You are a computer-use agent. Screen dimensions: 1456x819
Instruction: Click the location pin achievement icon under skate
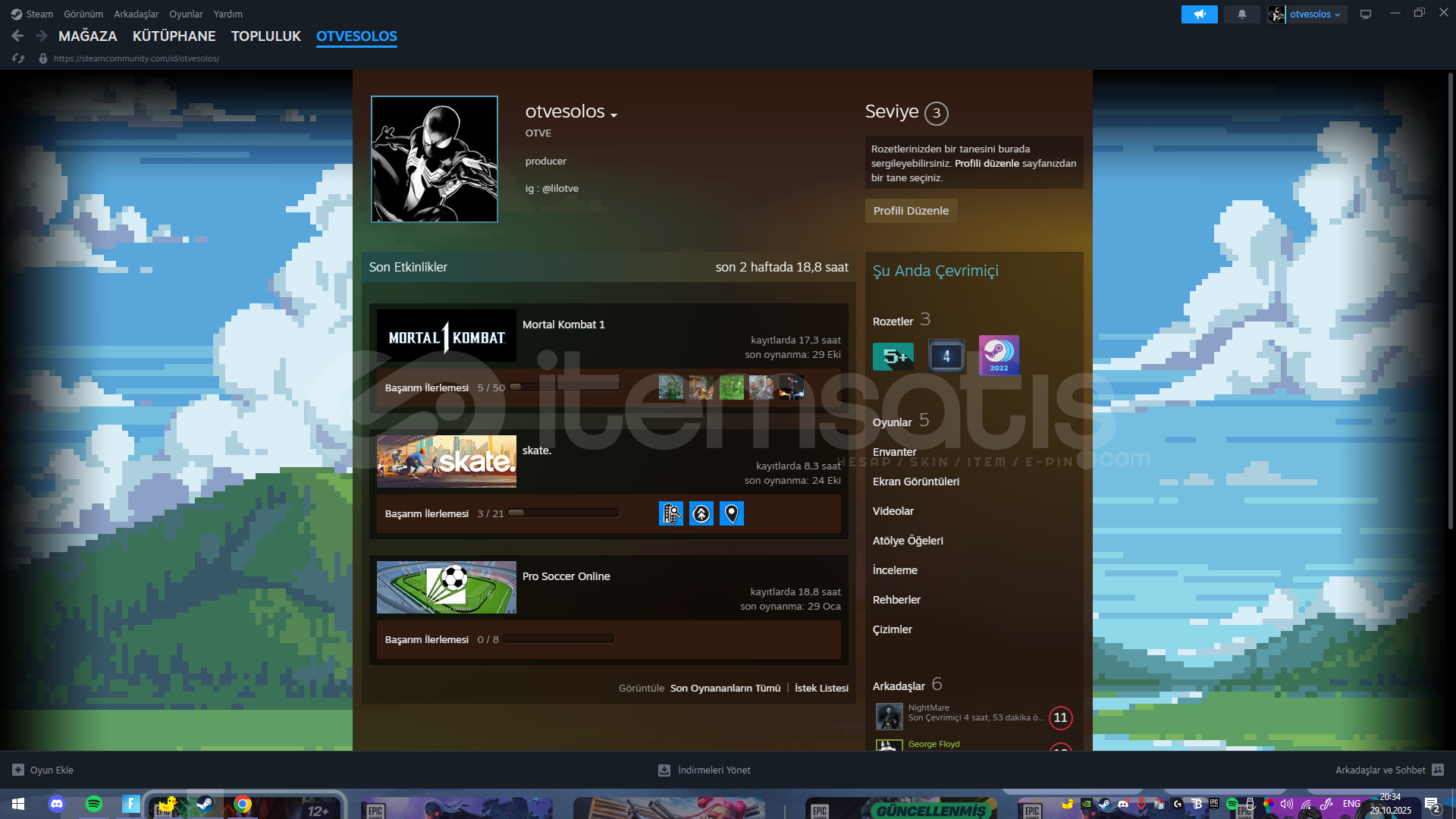(x=731, y=513)
